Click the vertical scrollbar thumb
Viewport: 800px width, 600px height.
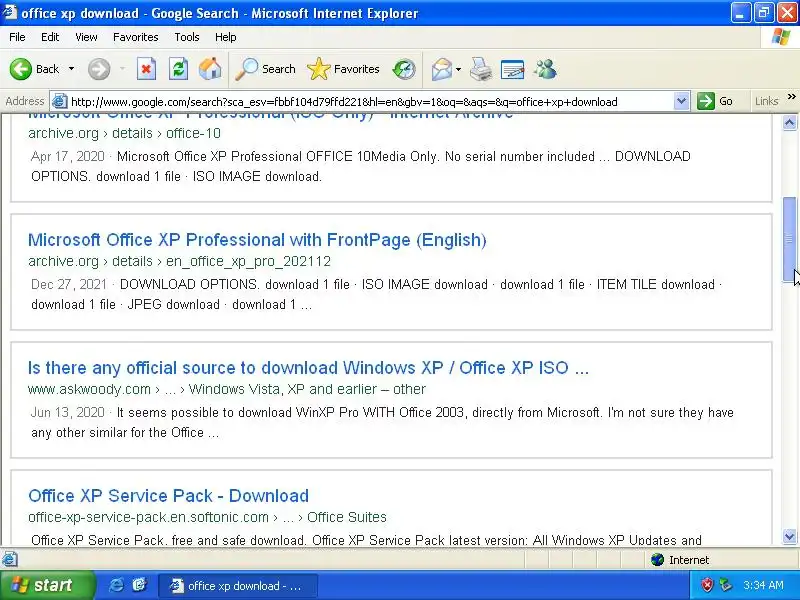pos(789,239)
